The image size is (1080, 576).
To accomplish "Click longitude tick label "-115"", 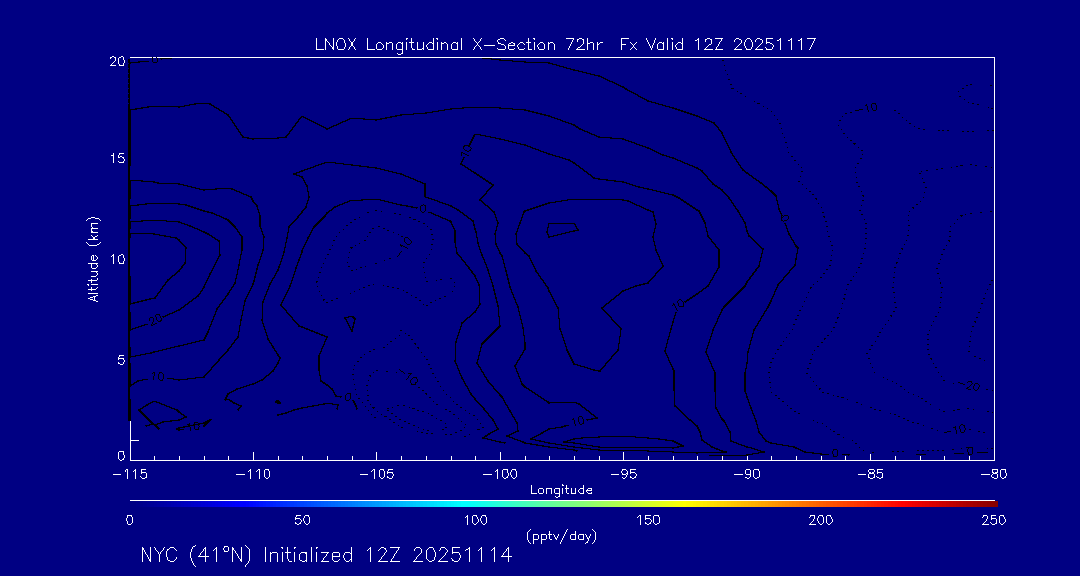I will coord(130,475).
